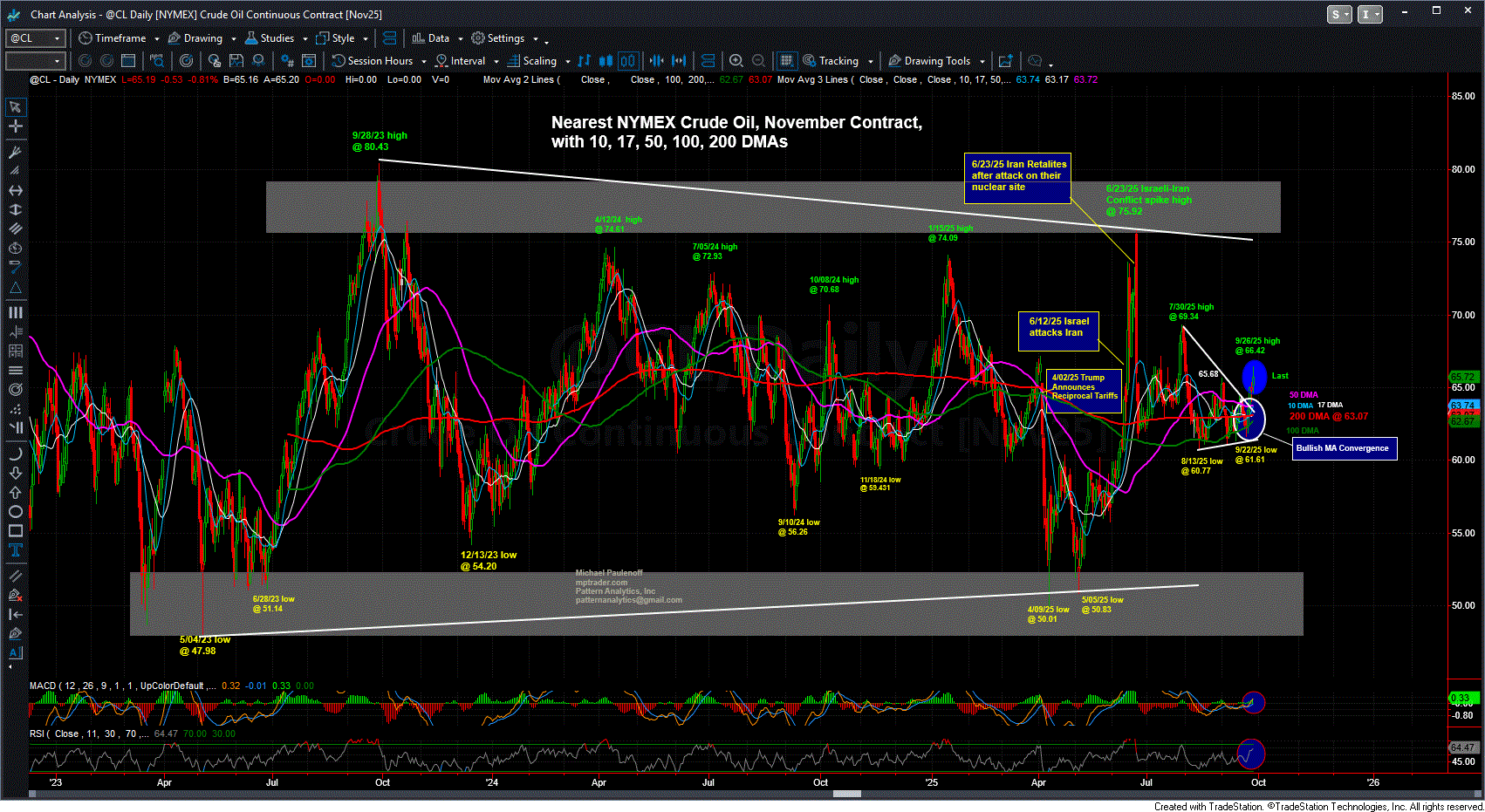
Task: Toggle the data grid tracking button
Action: [x=786, y=61]
